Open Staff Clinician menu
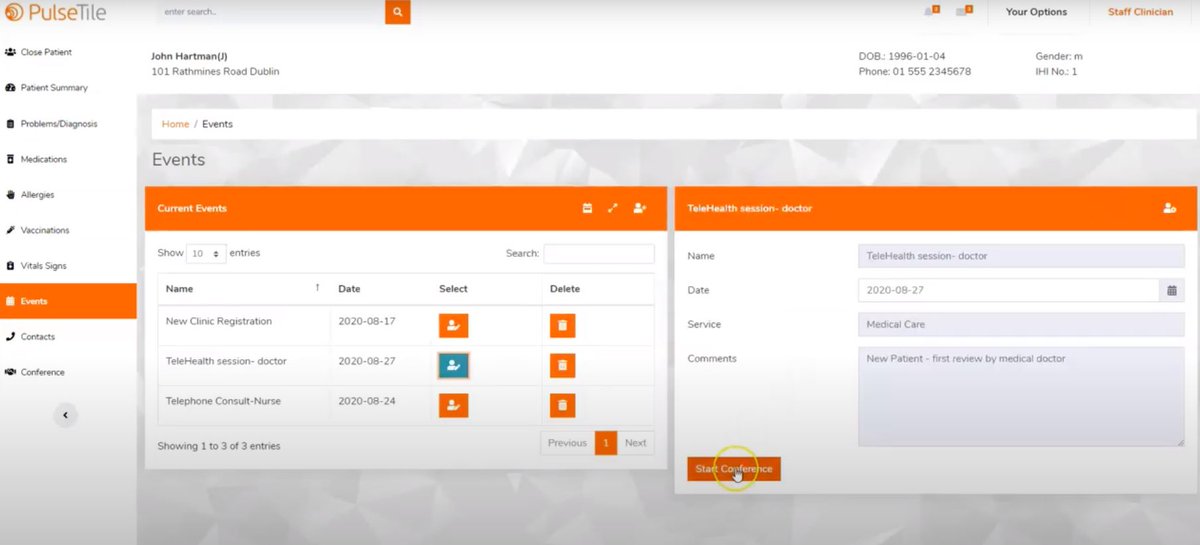 (1140, 12)
